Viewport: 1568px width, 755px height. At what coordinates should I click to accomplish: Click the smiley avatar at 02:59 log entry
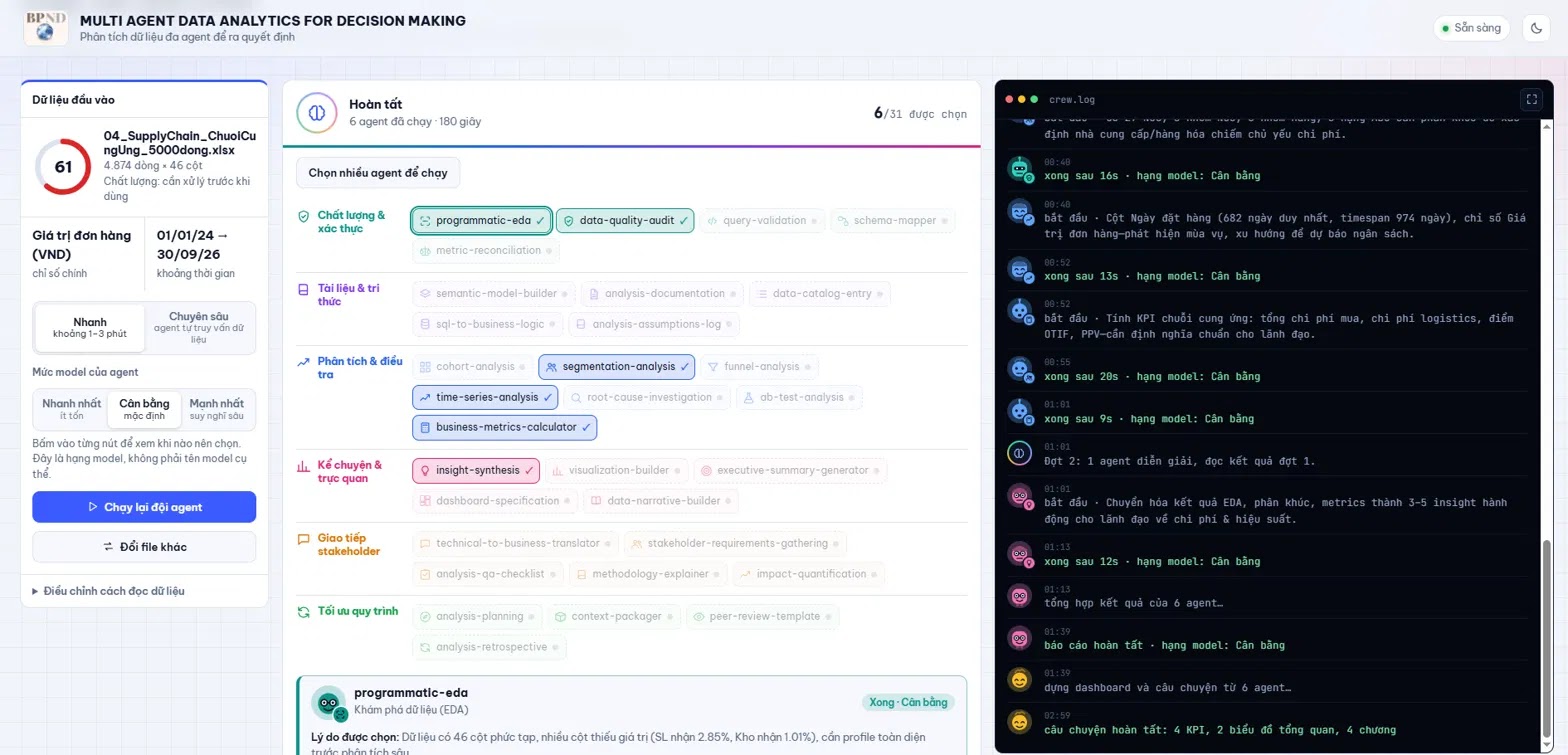1019,722
